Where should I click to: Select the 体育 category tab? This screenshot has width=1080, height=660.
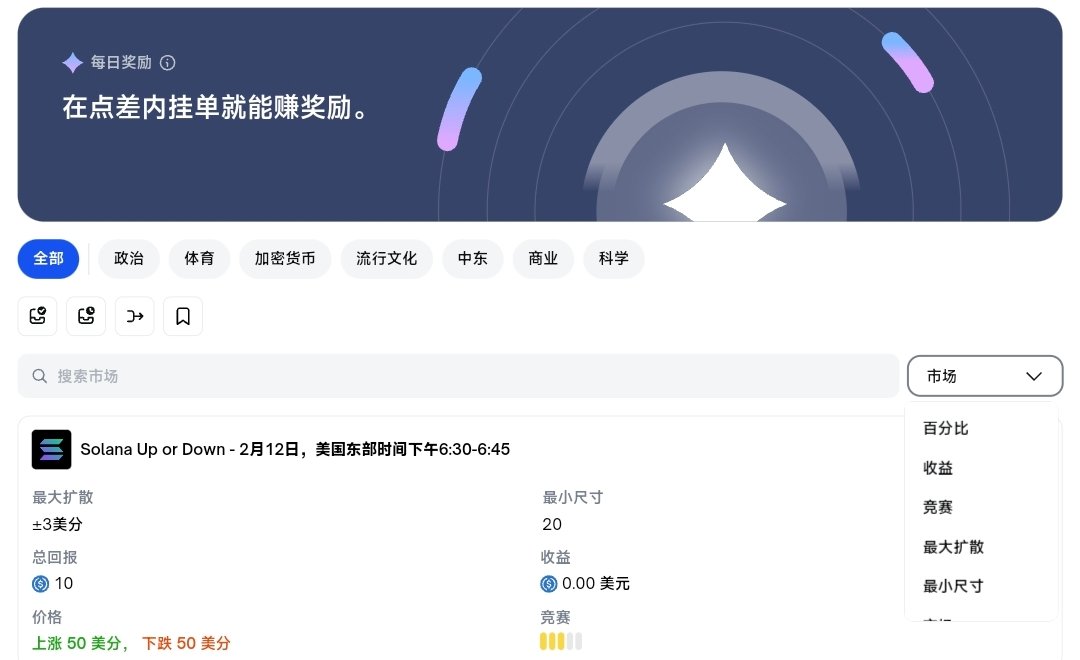pos(199,259)
